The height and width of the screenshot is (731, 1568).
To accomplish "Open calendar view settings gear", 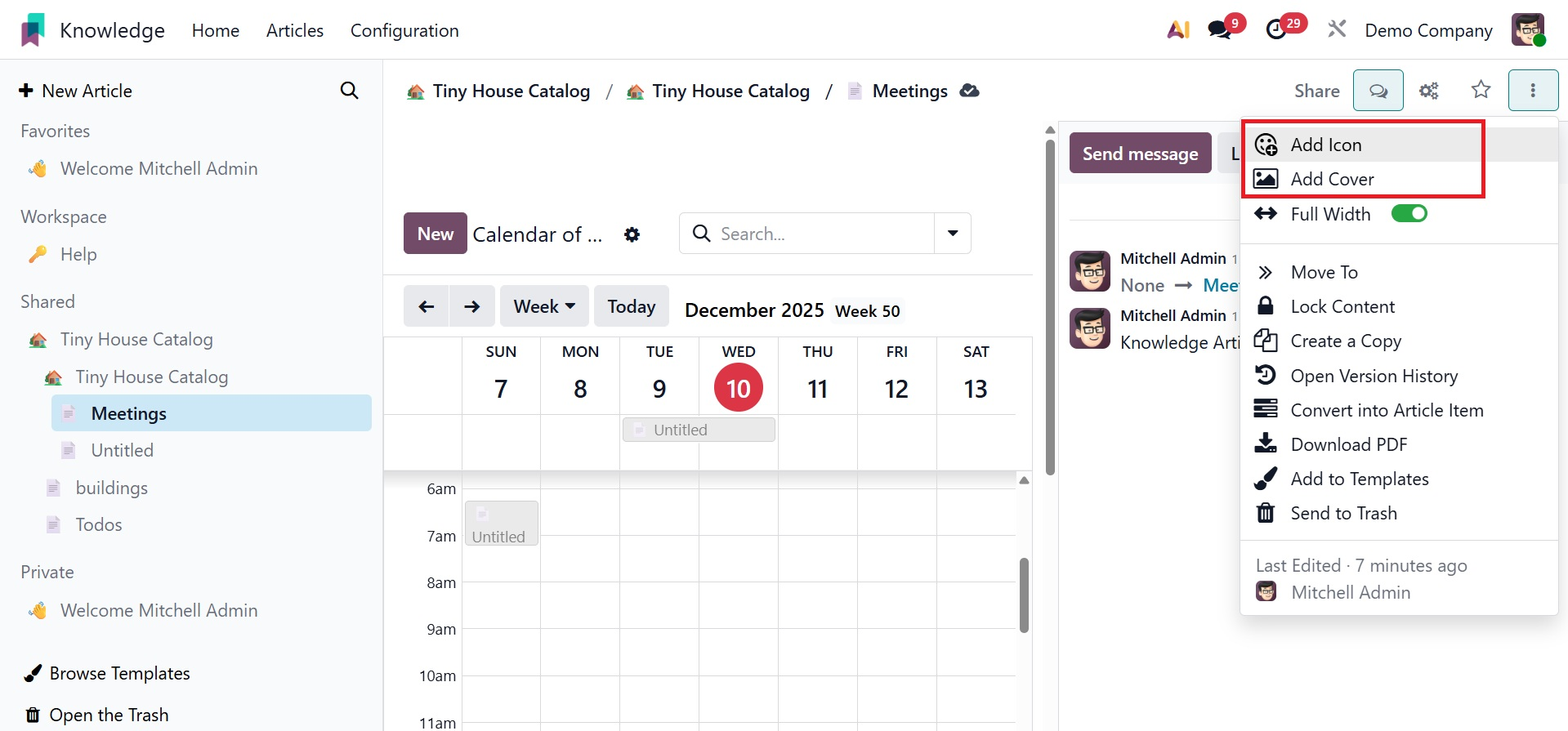I will [632, 234].
